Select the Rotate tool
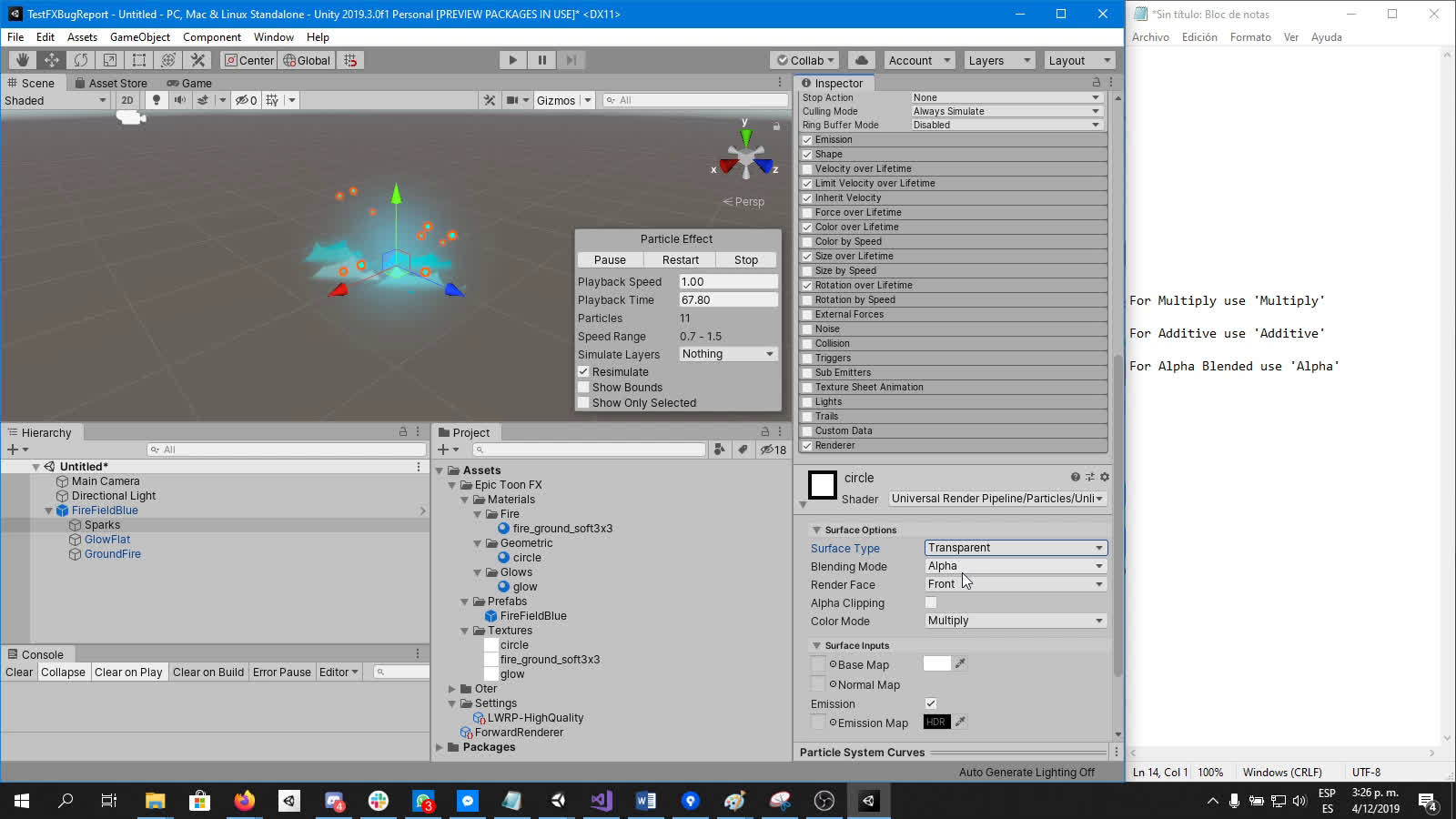The image size is (1456, 819). click(81, 60)
